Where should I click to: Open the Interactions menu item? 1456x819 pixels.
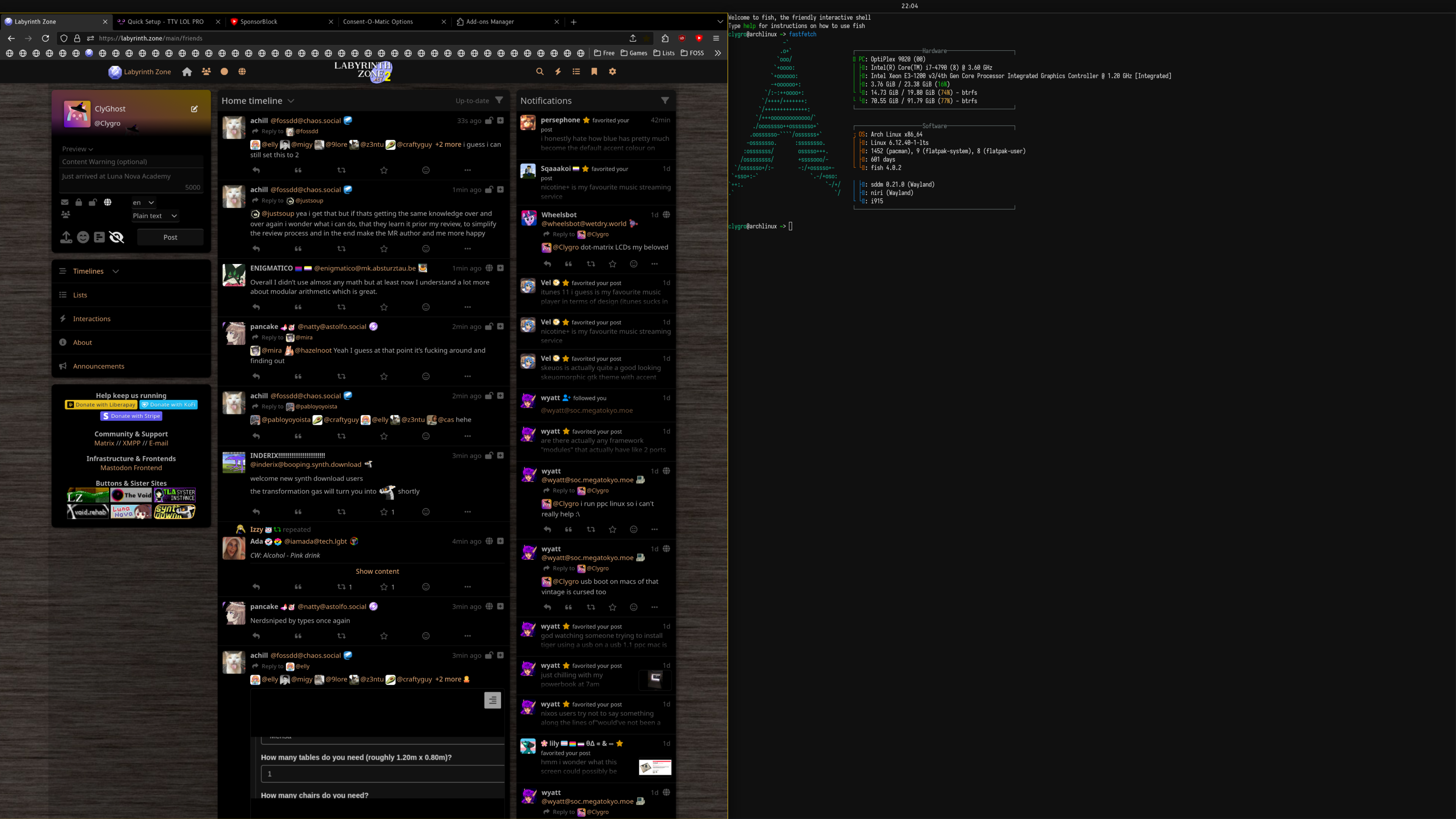[91, 319]
